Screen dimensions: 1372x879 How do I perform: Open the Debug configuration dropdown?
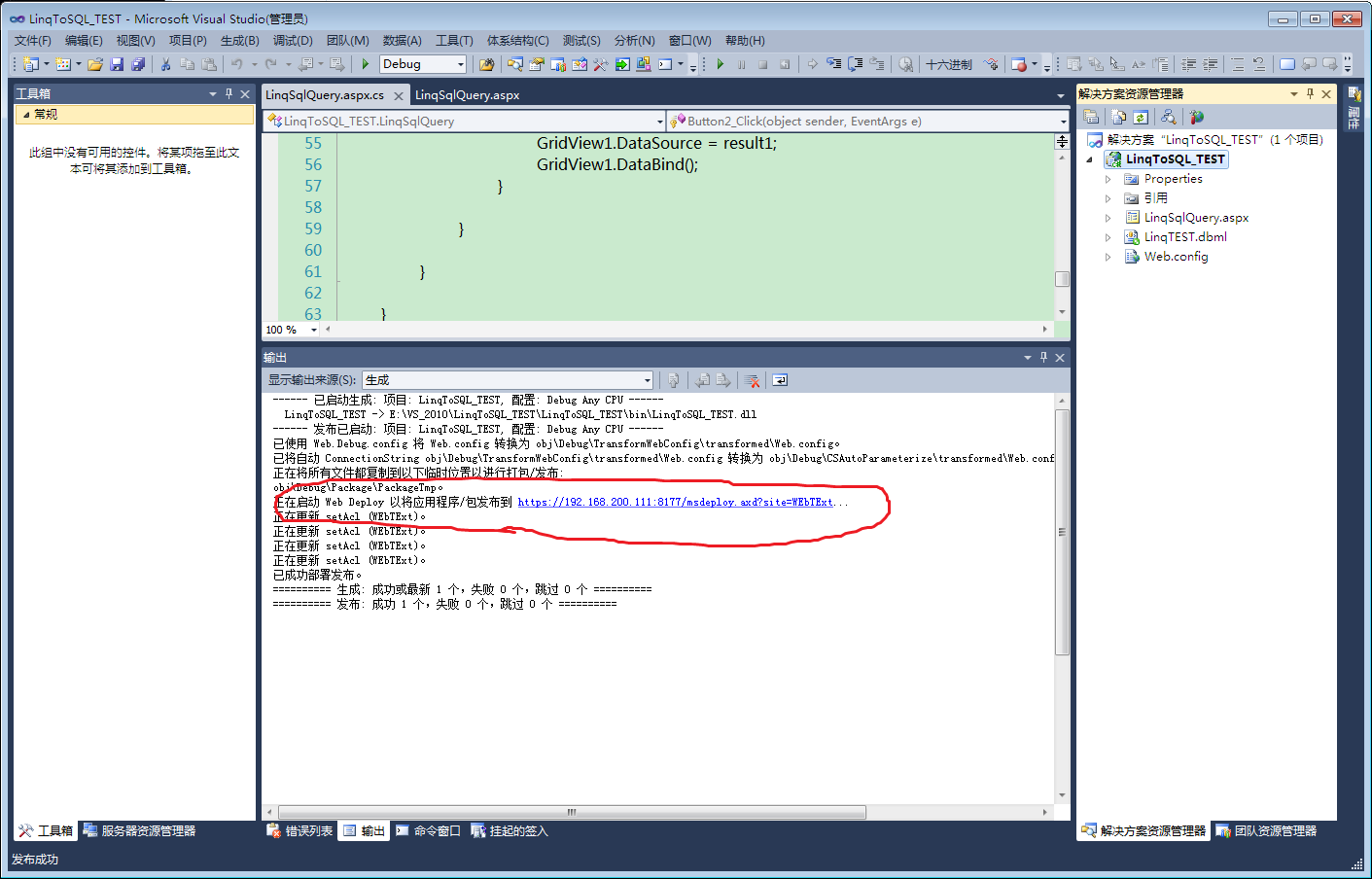click(x=423, y=64)
